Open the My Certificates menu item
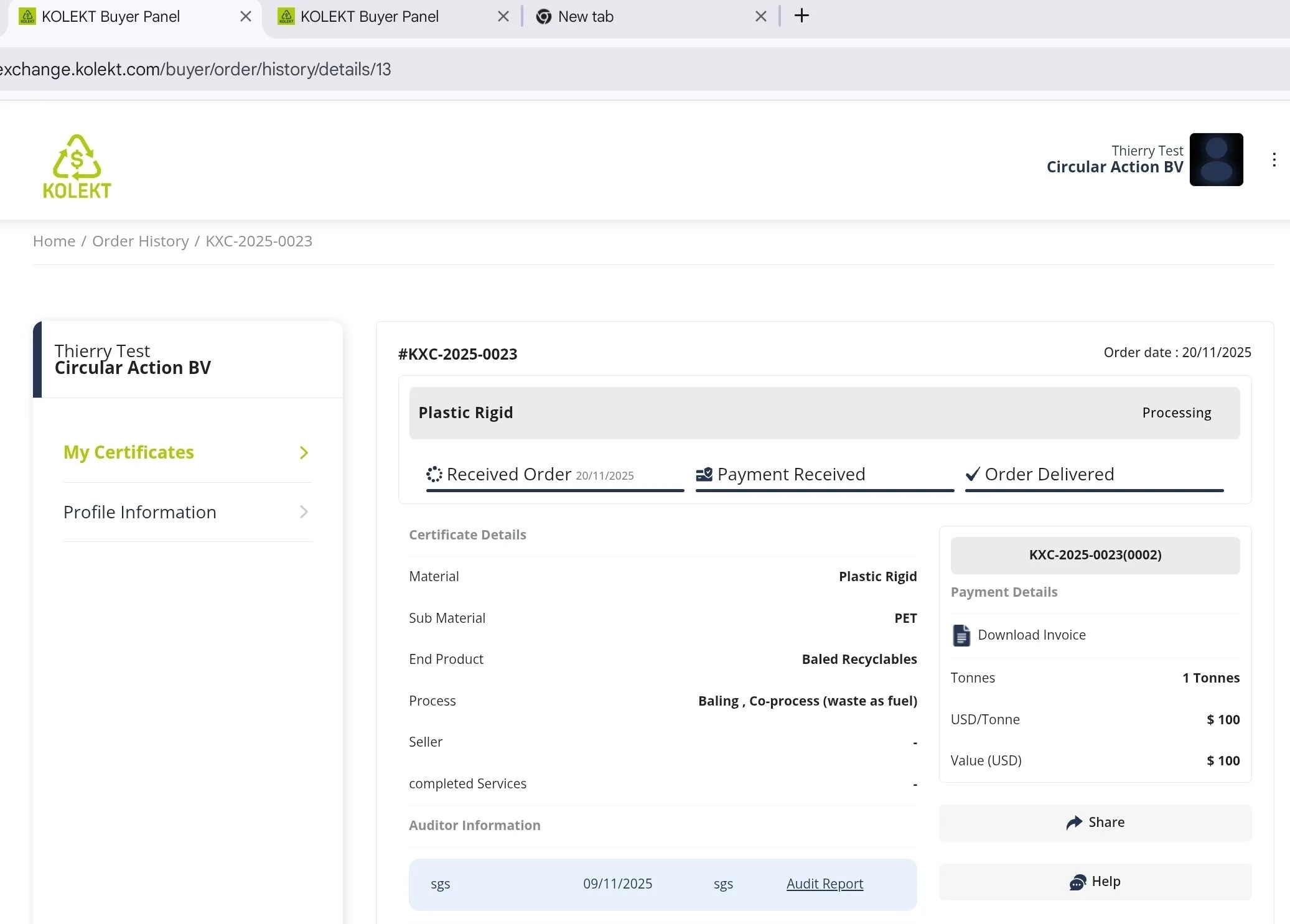Image resolution: width=1290 pixels, height=924 pixels. [129, 452]
